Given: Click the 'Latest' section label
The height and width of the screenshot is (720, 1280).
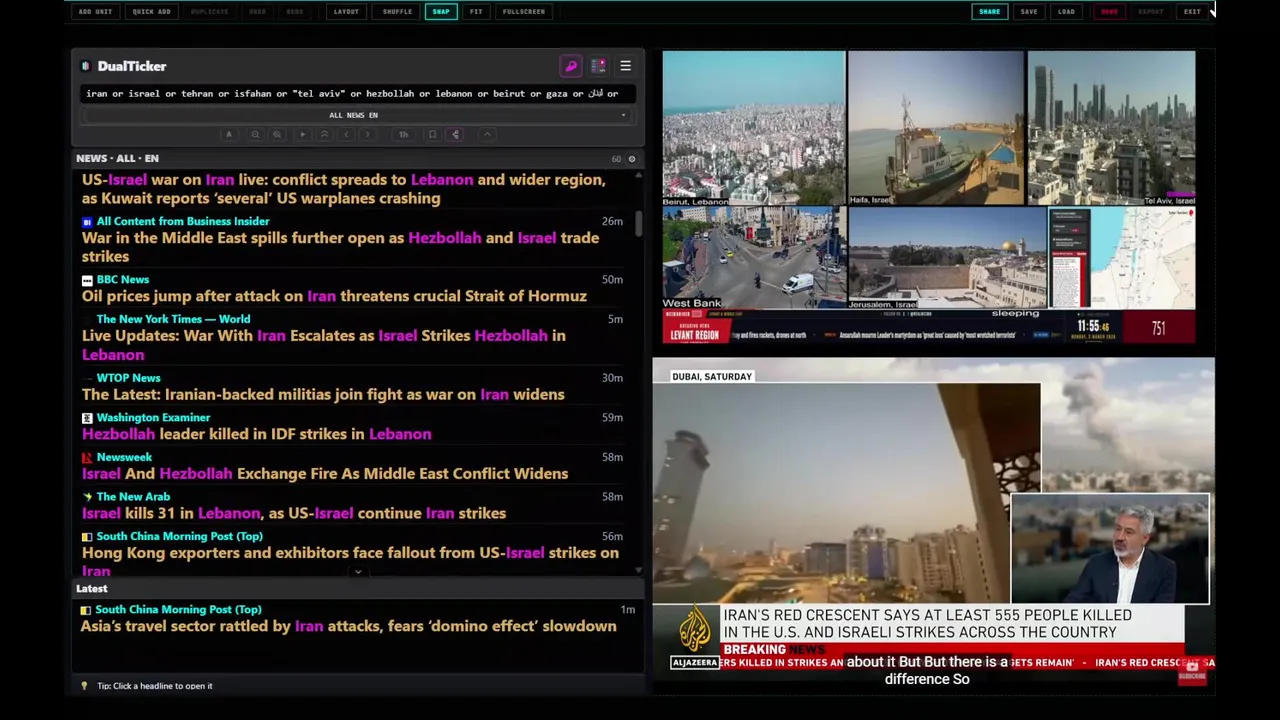Looking at the screenshot, I should click(92, 588).
